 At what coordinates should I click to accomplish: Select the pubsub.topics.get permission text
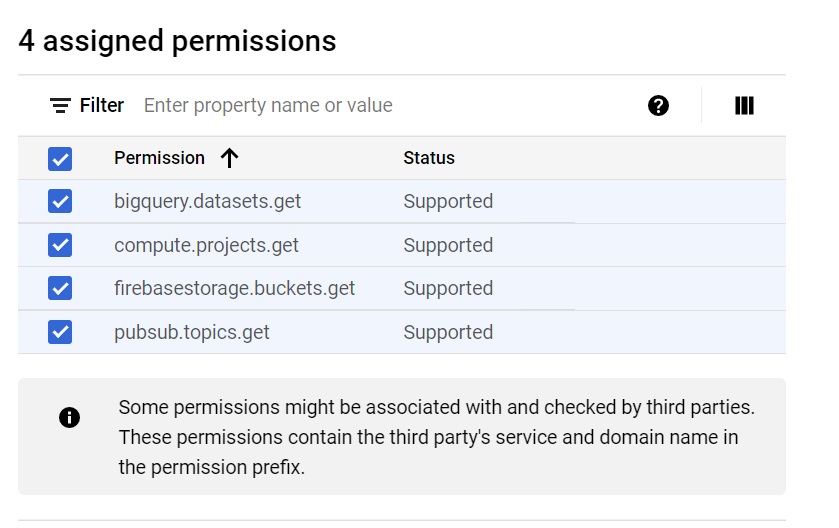pyautogui.click(x=192, y=332)
